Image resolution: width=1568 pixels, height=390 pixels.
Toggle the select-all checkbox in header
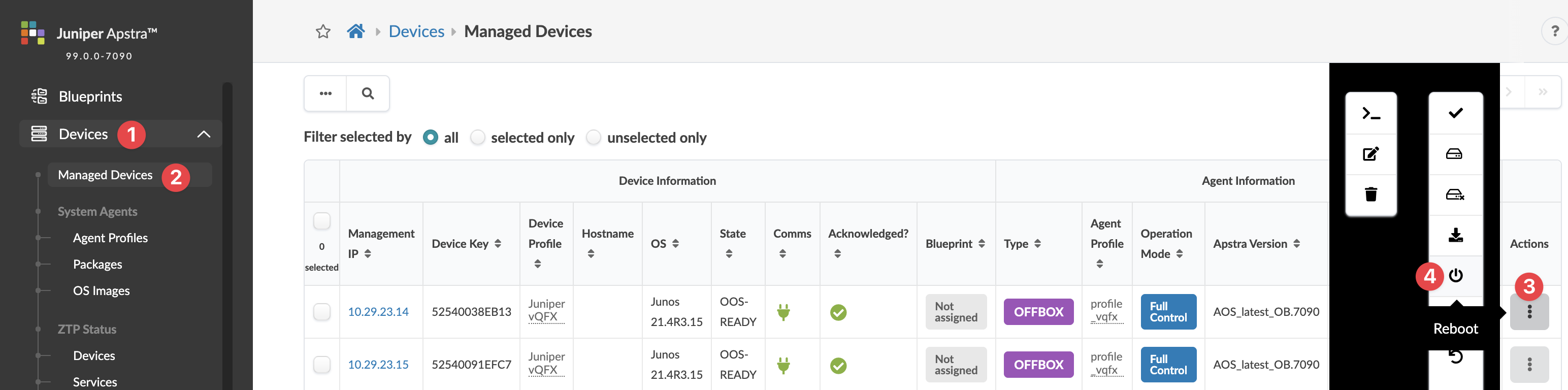321,221
